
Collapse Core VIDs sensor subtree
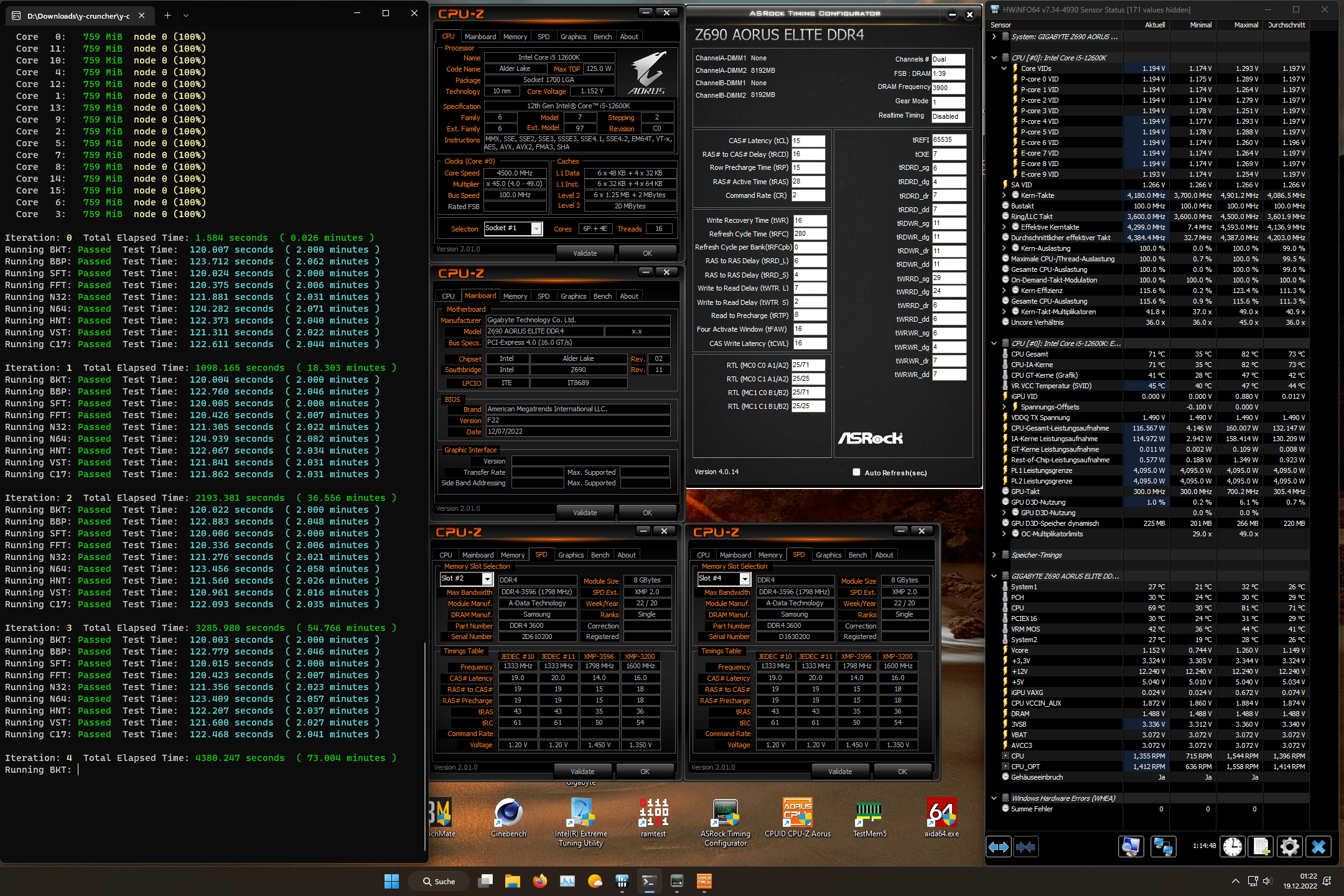coord(1004,68)
